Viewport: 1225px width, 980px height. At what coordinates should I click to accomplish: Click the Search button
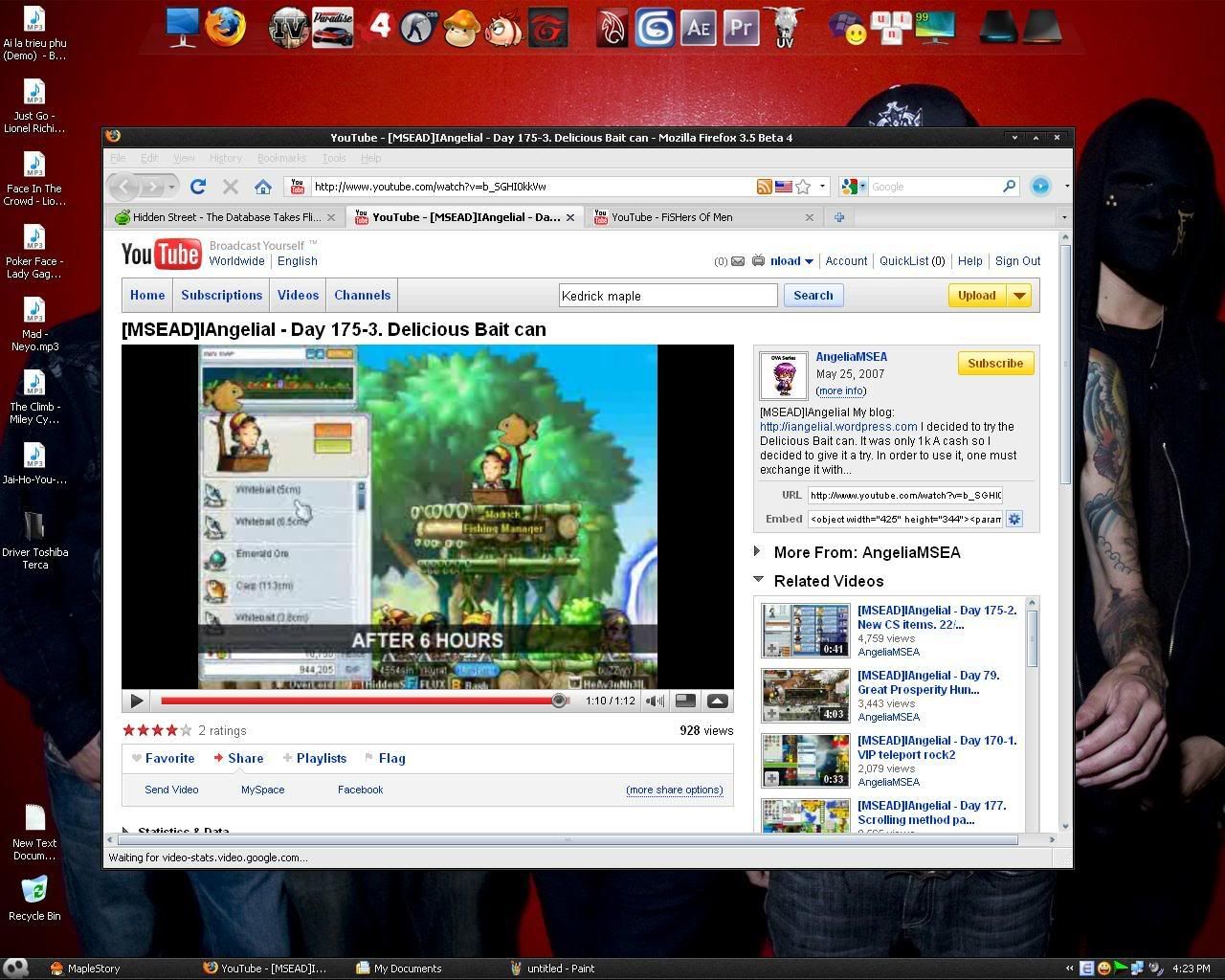point(813,295)
